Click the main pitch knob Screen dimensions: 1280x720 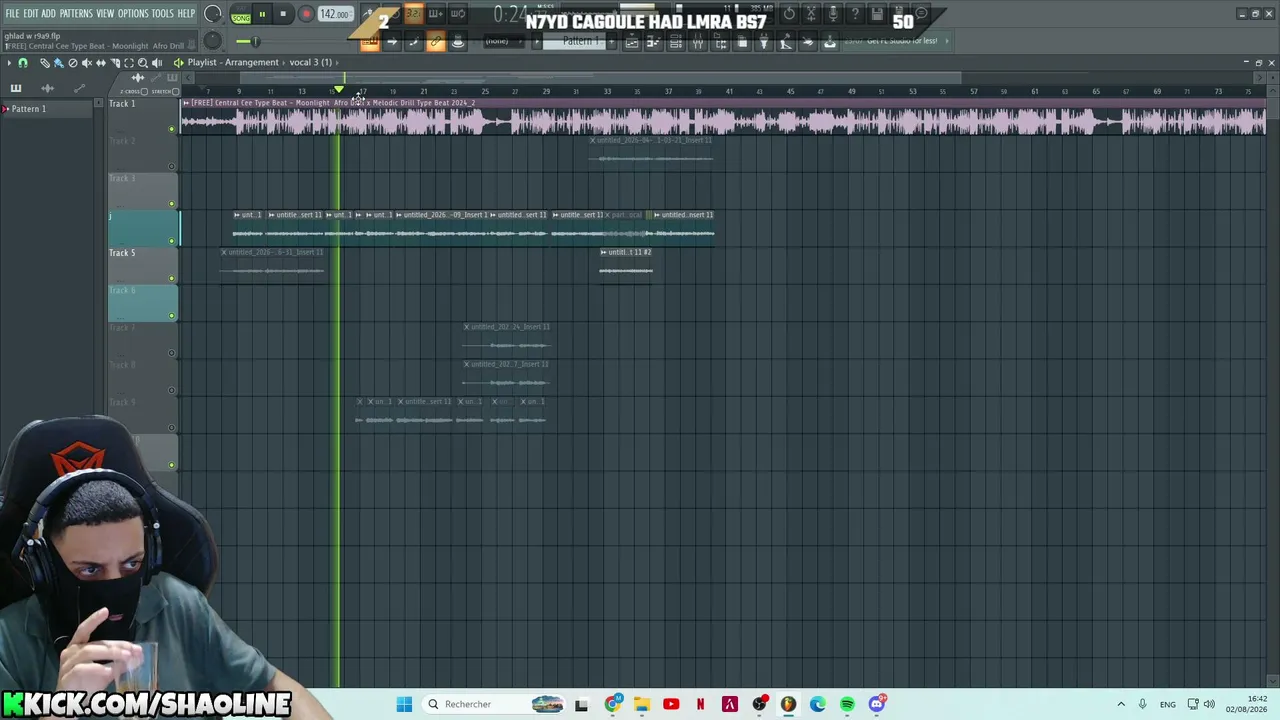212,41
